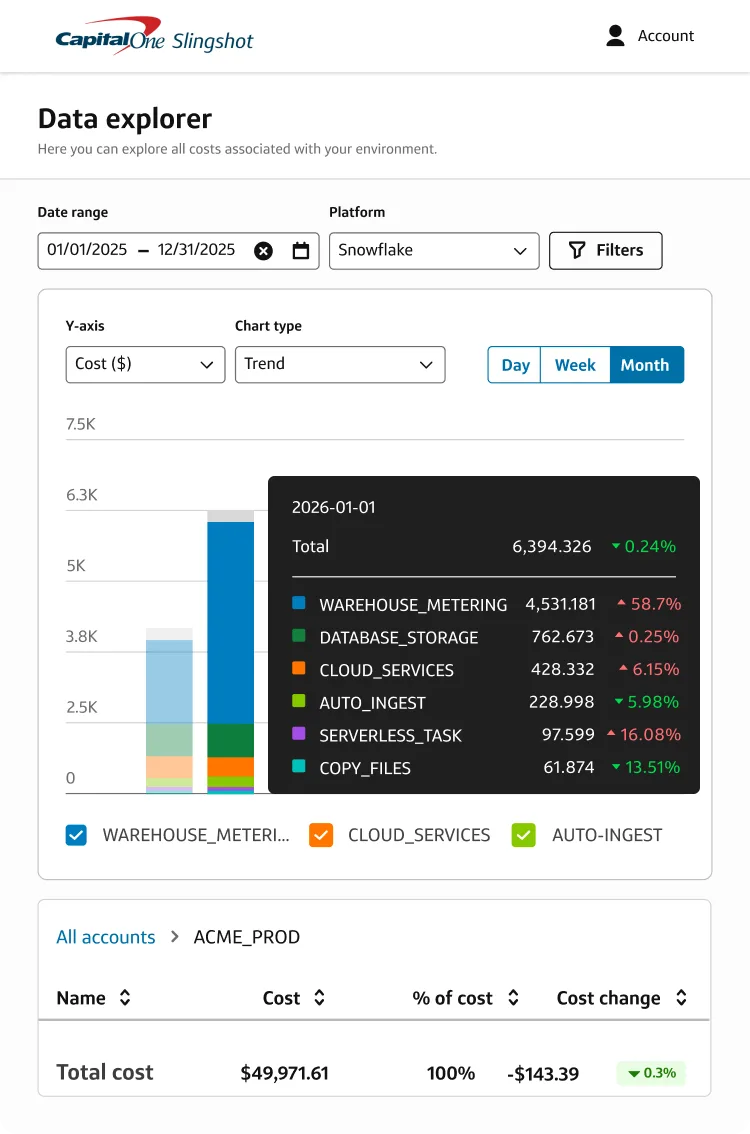Click the DATABASE_STORAGE value 762.673
Image resolution: width=750 pixels, height=1134 pixels.
[x=563, y=636]
